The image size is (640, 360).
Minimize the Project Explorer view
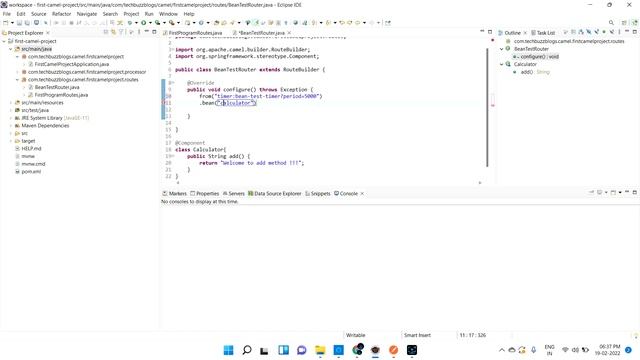(x=147, y=32)
